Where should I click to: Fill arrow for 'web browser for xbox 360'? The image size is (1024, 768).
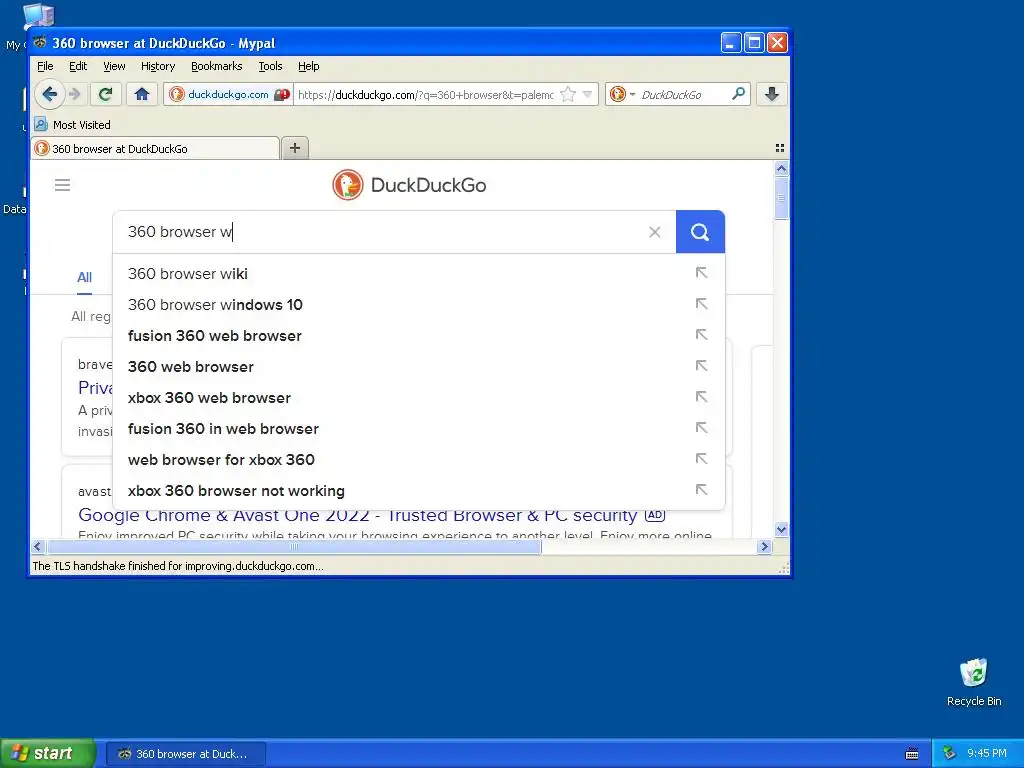(701, 459)
